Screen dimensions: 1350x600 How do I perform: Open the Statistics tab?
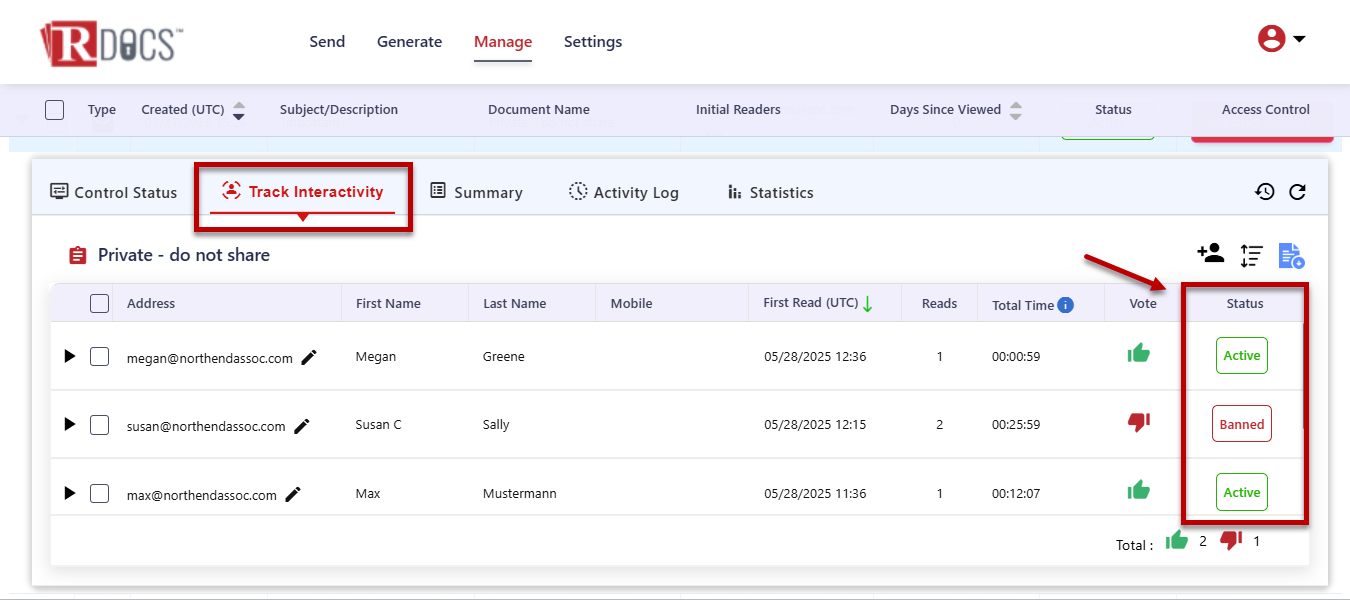point(770,192)
